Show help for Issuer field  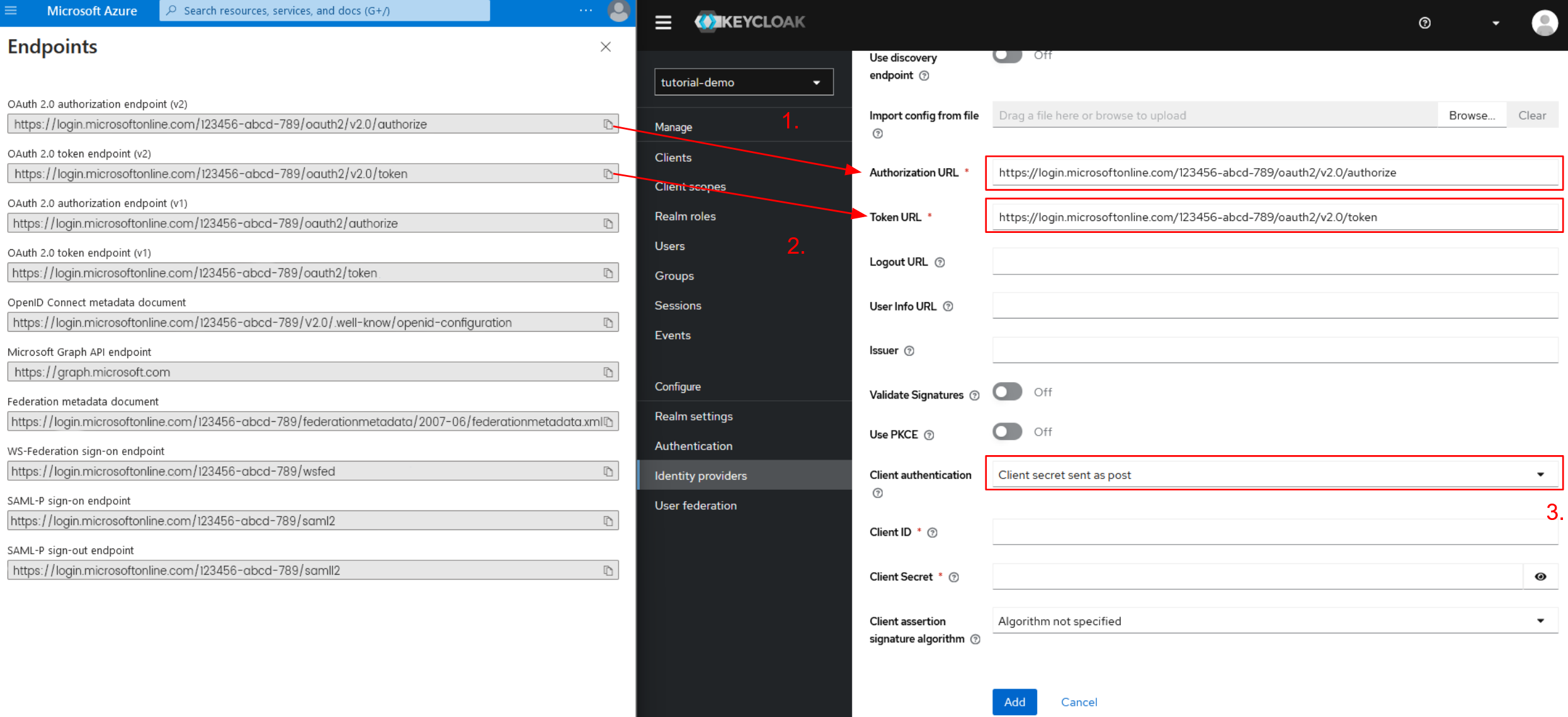click(909, 351)
